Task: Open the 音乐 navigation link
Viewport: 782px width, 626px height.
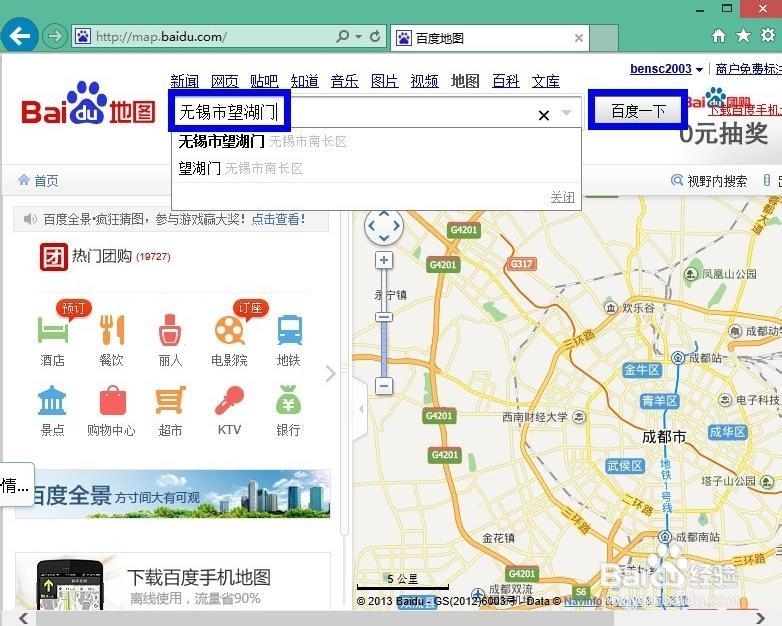Action: tap(345, 81)
